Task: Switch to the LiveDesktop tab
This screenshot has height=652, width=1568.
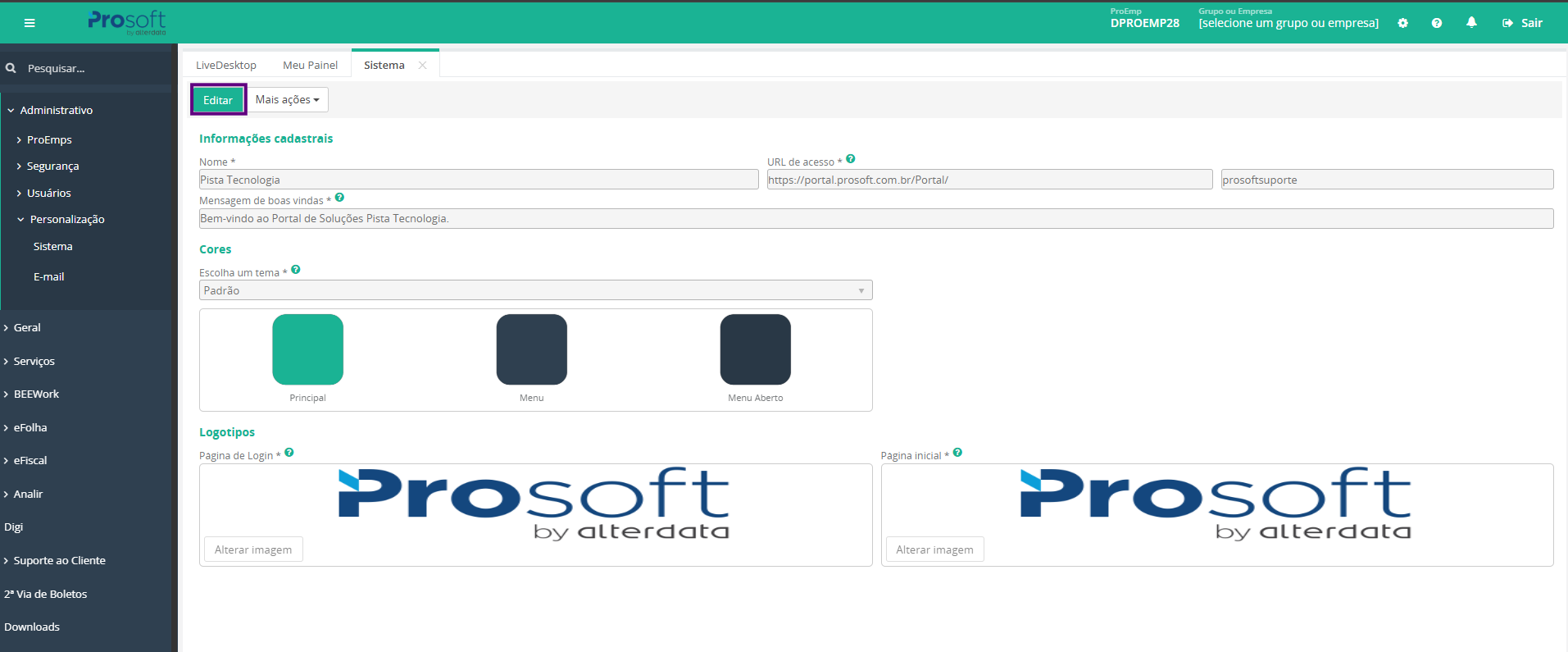Action: tap(226, 66)
